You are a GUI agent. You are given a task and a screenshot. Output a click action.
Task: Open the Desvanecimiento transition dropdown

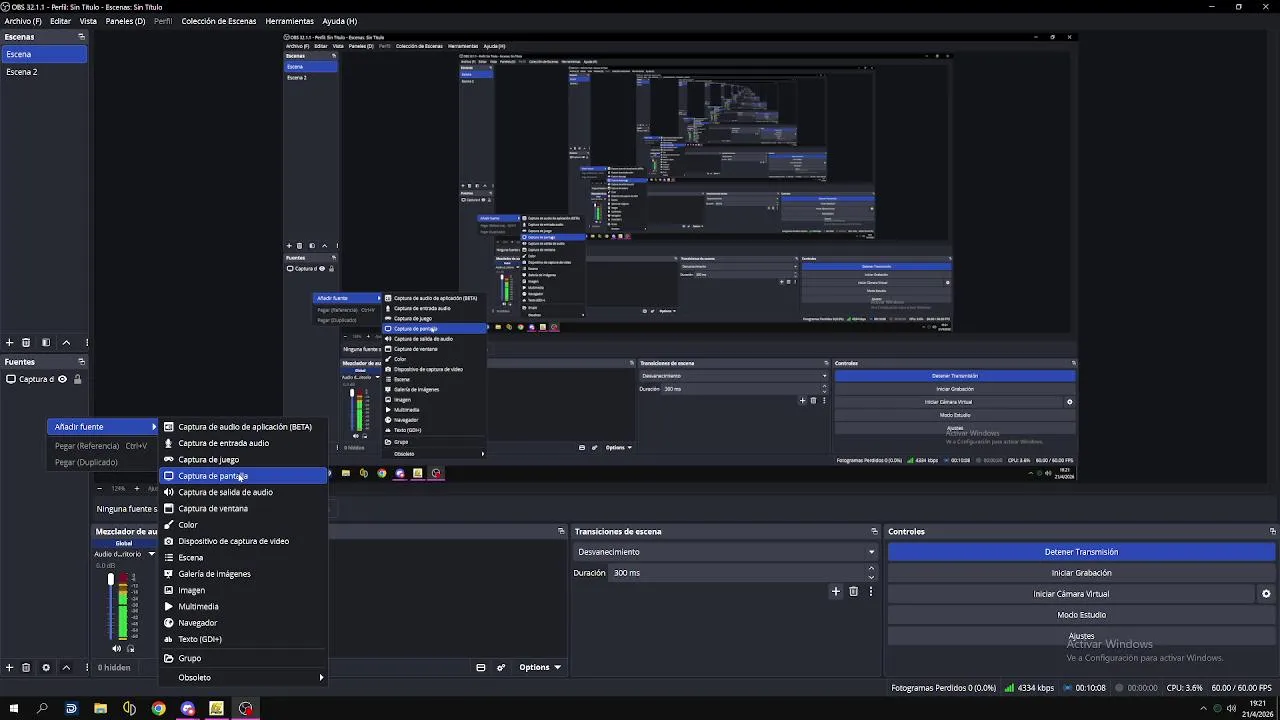pos(726,552)
